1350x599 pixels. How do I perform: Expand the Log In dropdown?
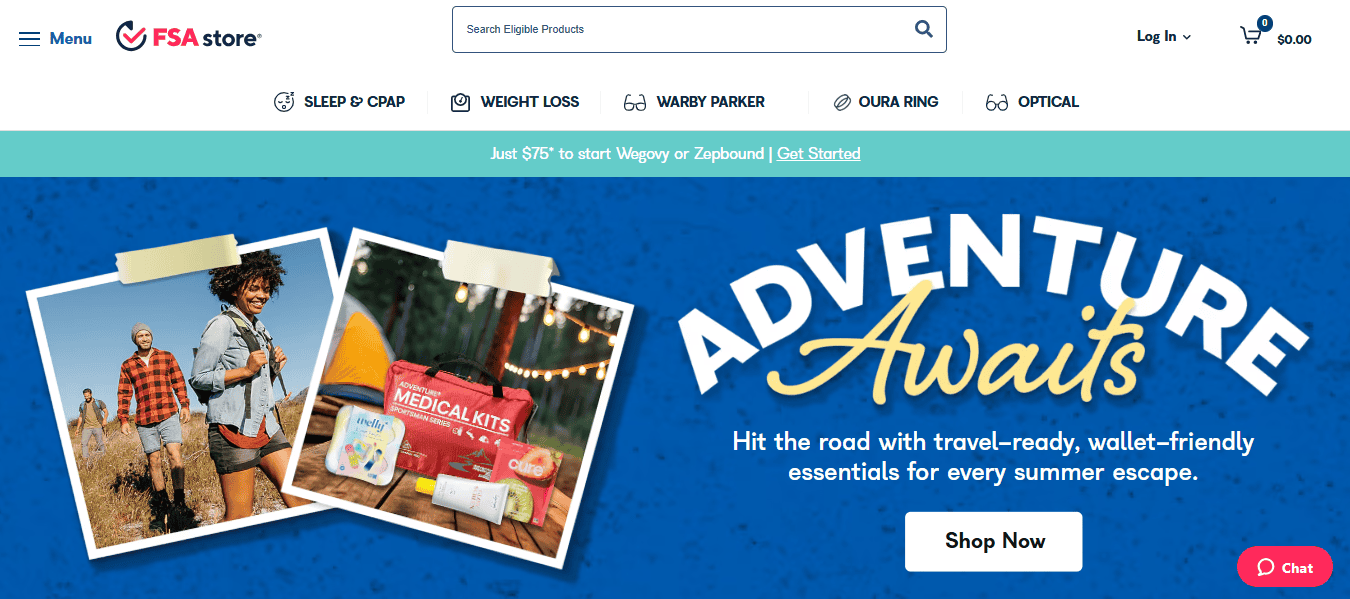(x=1164, y=36)
